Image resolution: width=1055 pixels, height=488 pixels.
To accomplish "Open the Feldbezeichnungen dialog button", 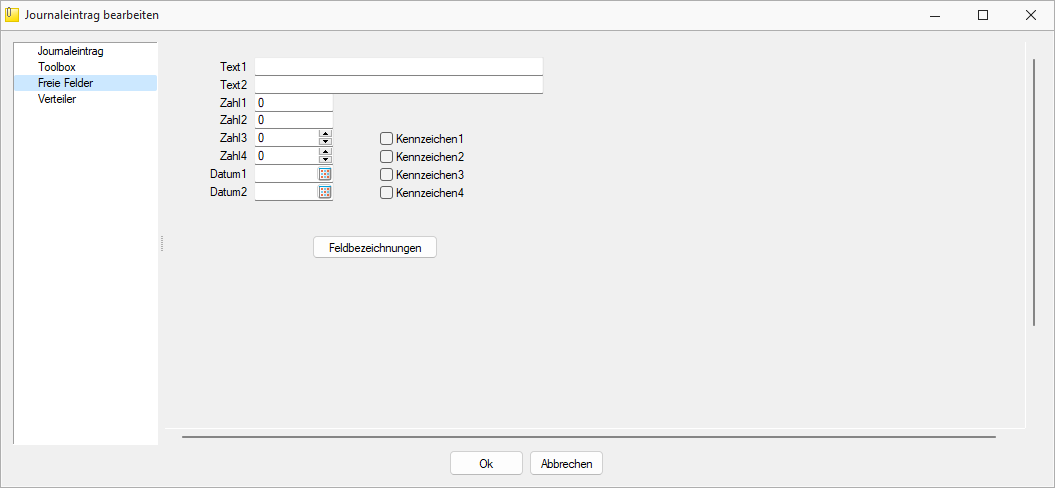I will tap(375, 248).
